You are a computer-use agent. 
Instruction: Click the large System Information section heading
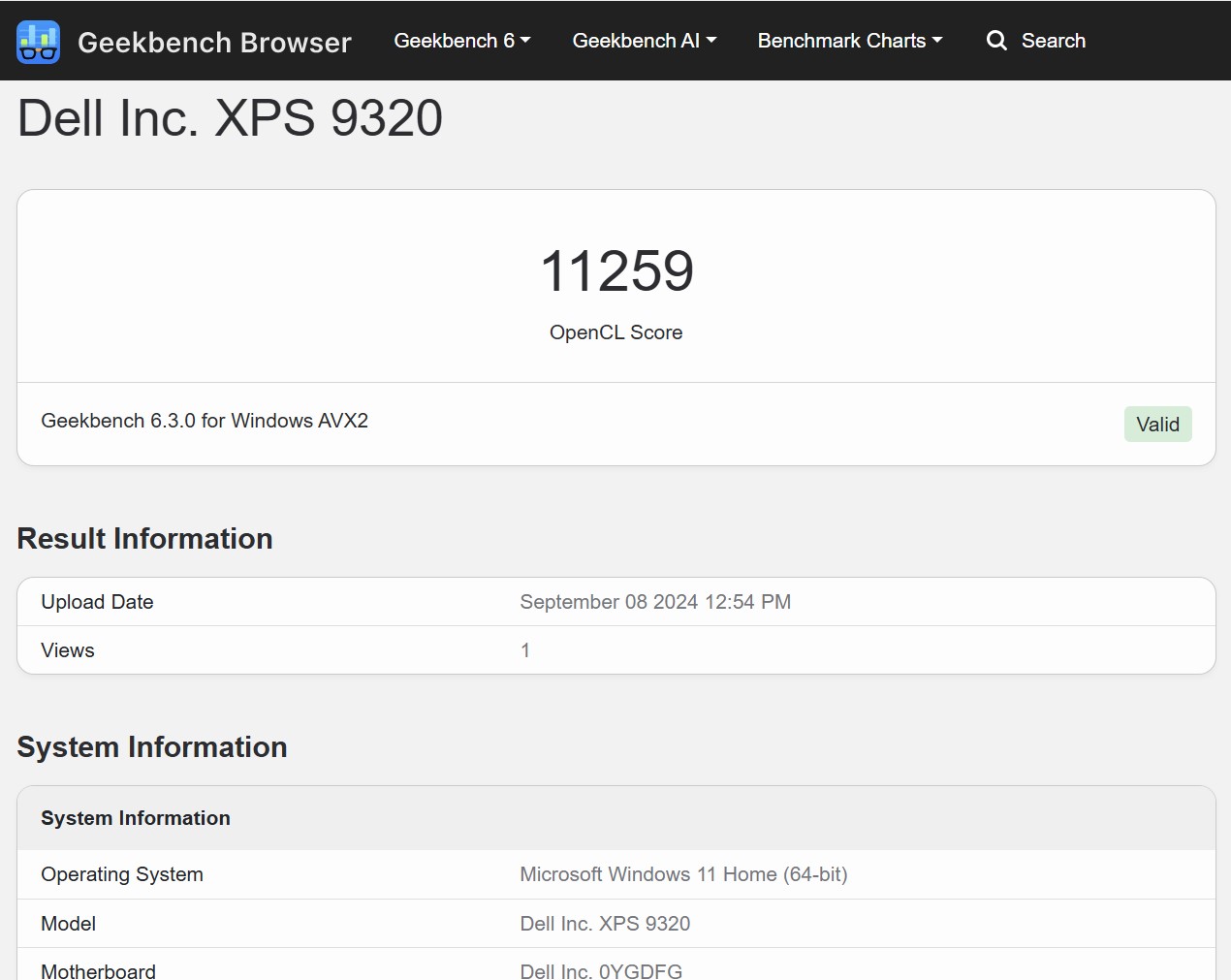[152, 747]
